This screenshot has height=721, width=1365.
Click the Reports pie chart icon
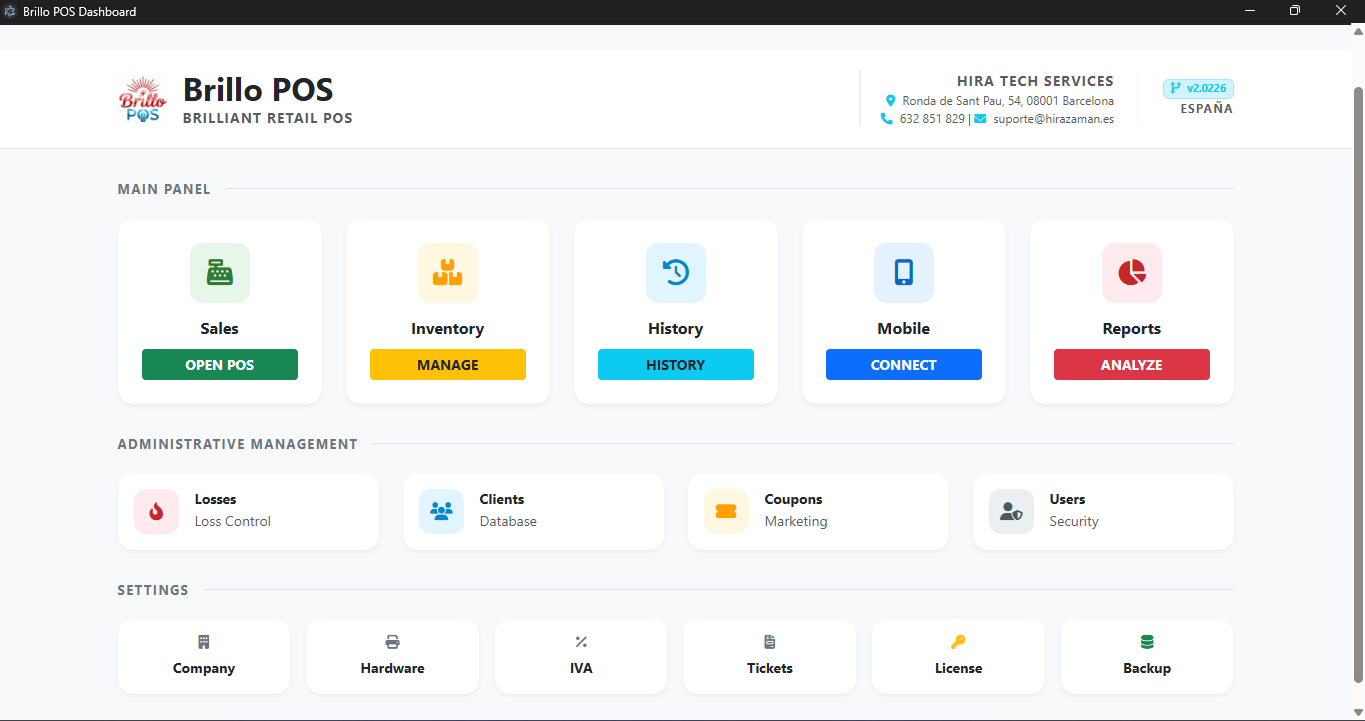[x=1132, y=272]
